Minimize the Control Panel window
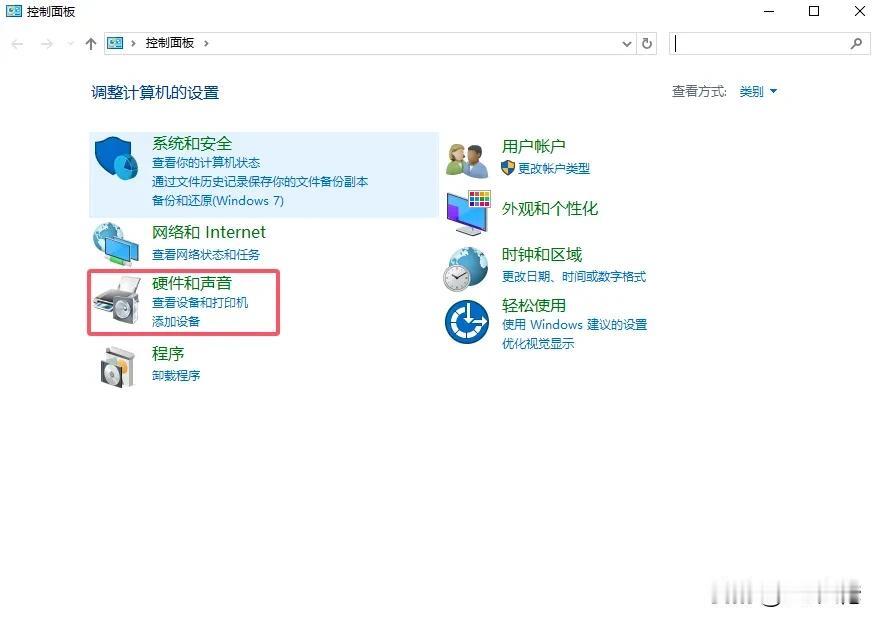The height and width of the screenshot is (623, 879). coord(769,11)
